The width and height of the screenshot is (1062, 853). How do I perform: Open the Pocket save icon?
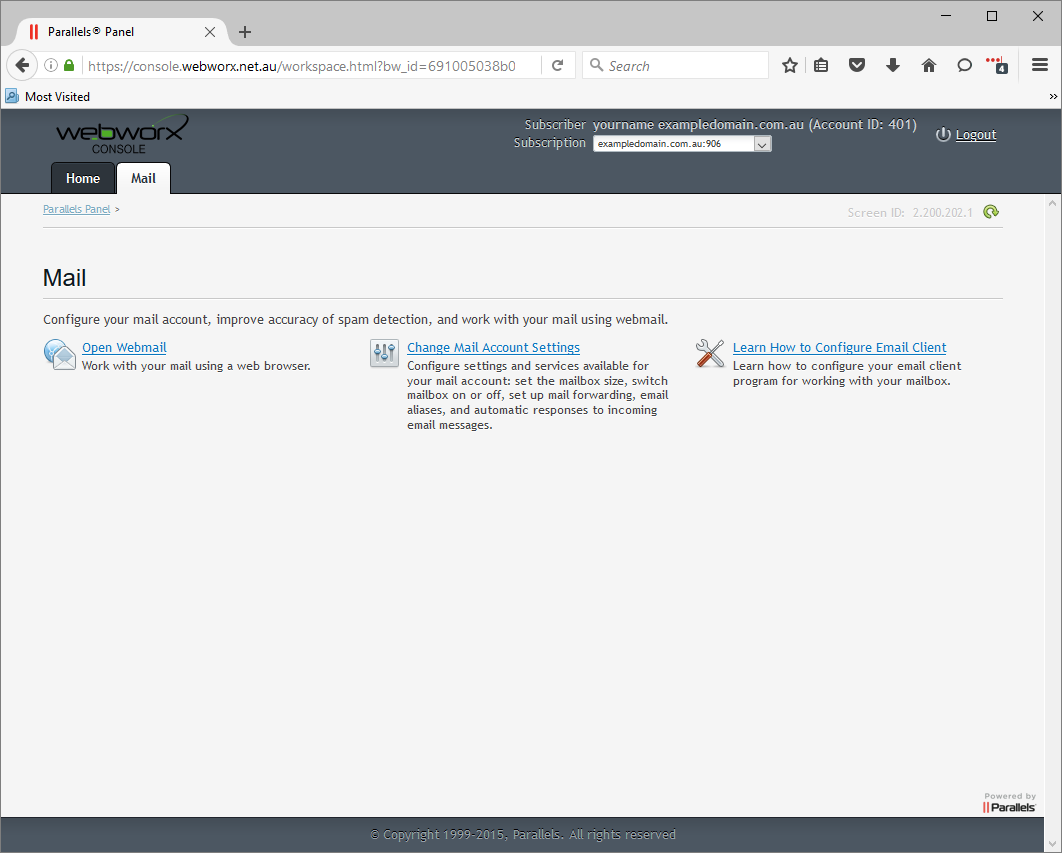[857, 66]
